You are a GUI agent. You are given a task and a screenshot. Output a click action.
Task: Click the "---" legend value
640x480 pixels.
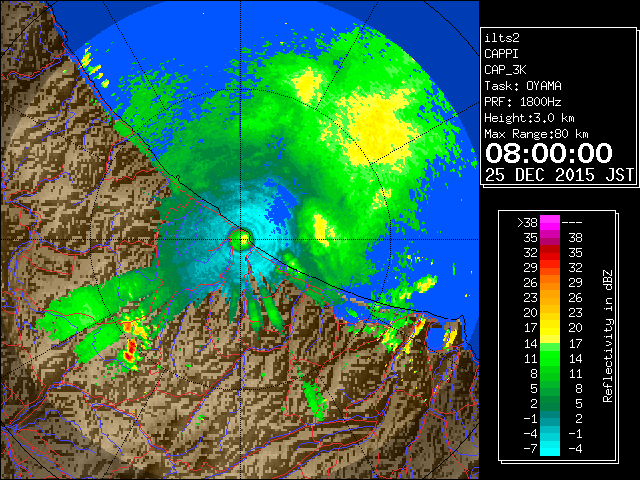tap(572, 222)
